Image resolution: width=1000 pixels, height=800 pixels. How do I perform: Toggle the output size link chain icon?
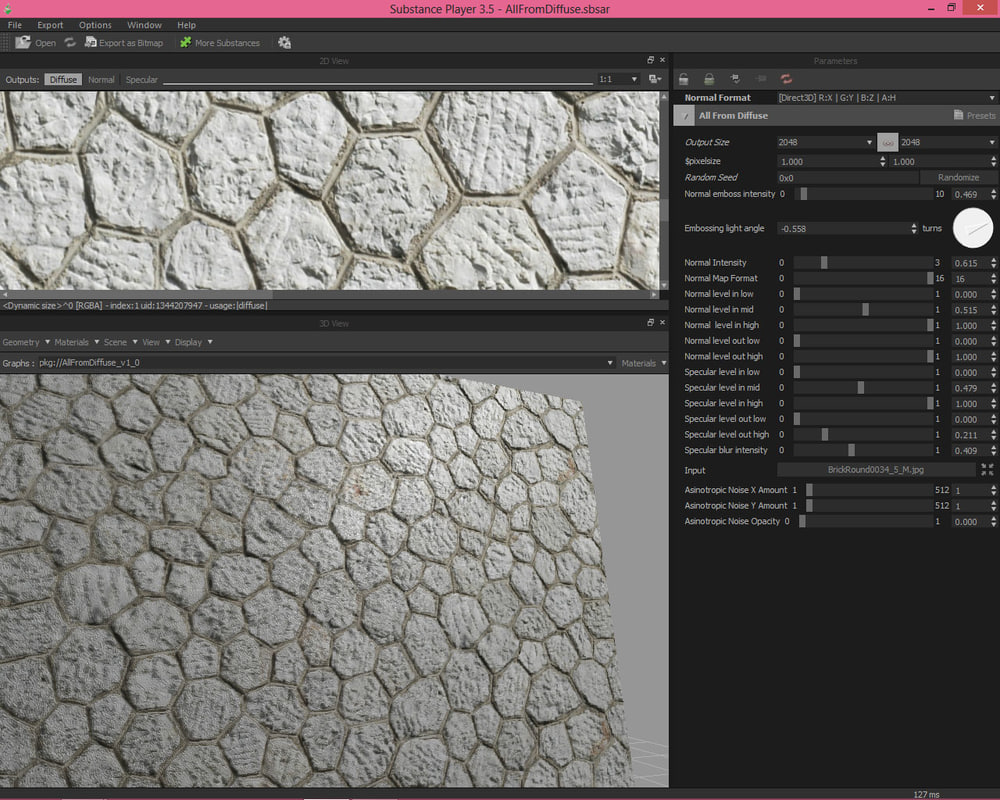coord(888,141)
